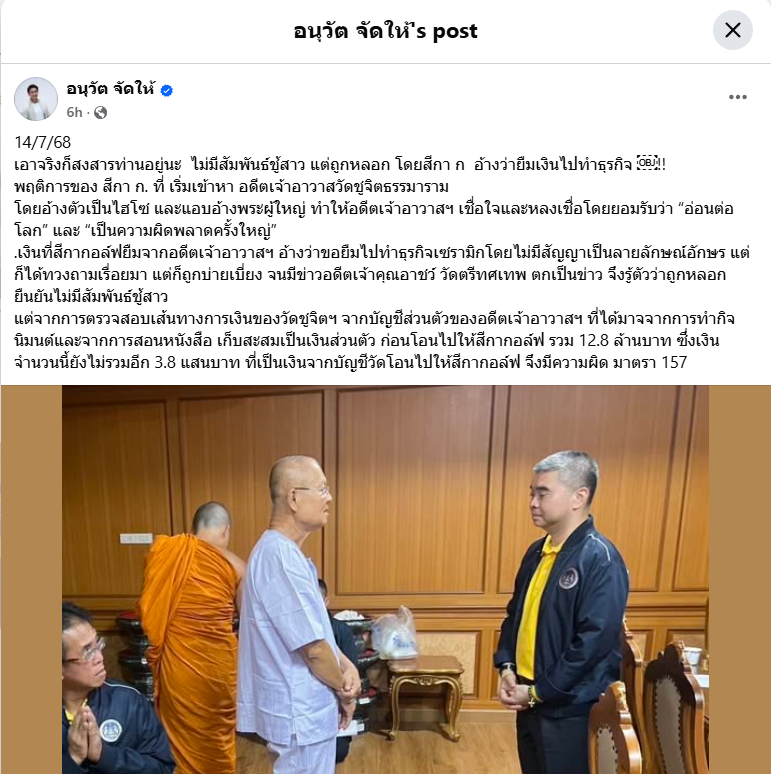Open the three-dot post options menu
This screenshot has height=774, width=771.
(737, 97)
